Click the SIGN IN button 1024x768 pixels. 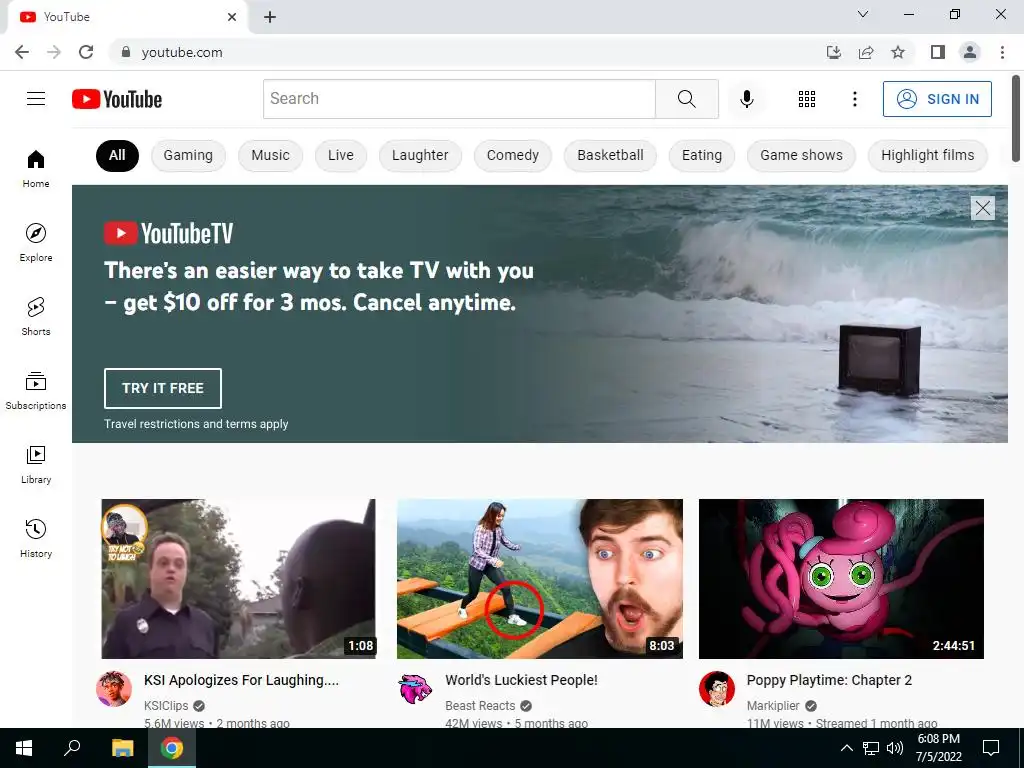[x=937, y=99]
